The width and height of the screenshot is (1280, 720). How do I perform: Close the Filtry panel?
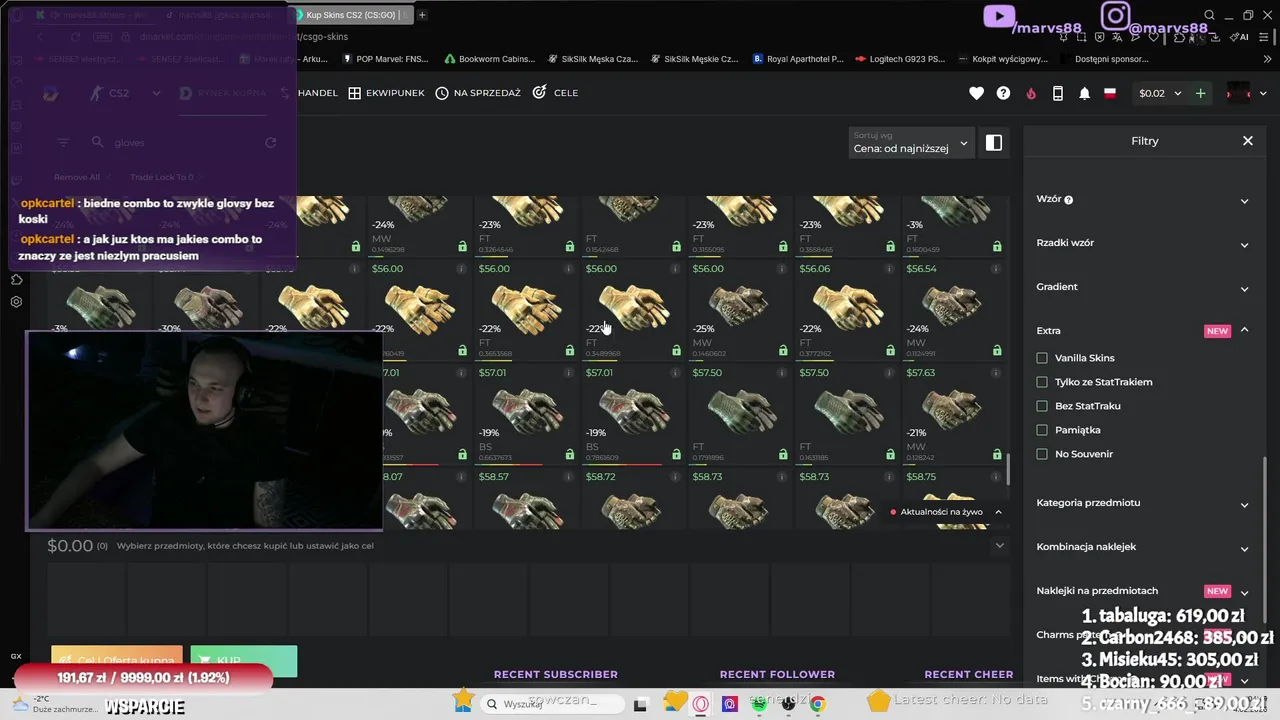point(1247,141)
